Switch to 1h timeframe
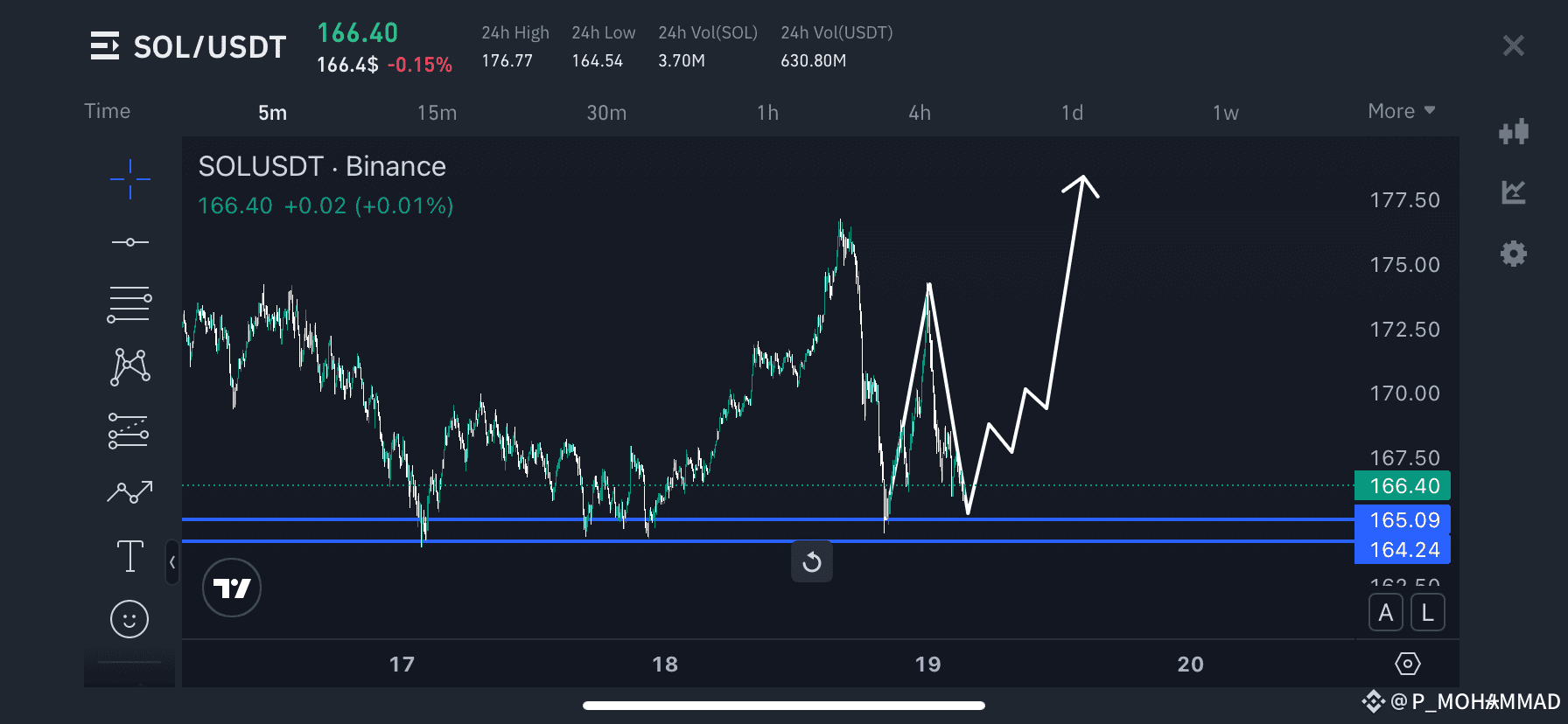The image size is (1568, 724). [x=767, y=113]
